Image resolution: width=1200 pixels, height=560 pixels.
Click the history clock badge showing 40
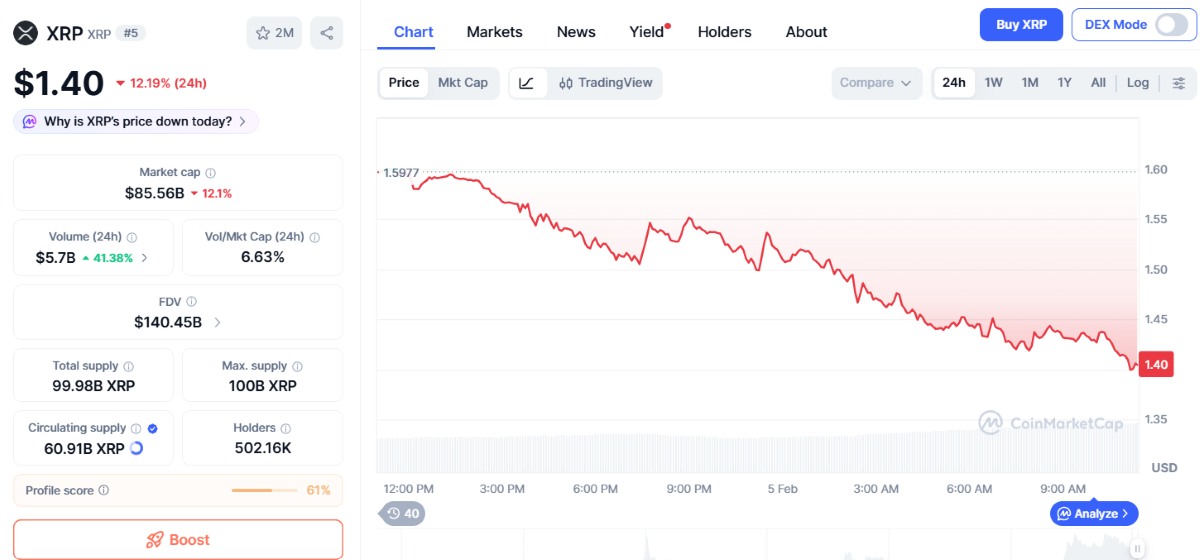(401, 514)
